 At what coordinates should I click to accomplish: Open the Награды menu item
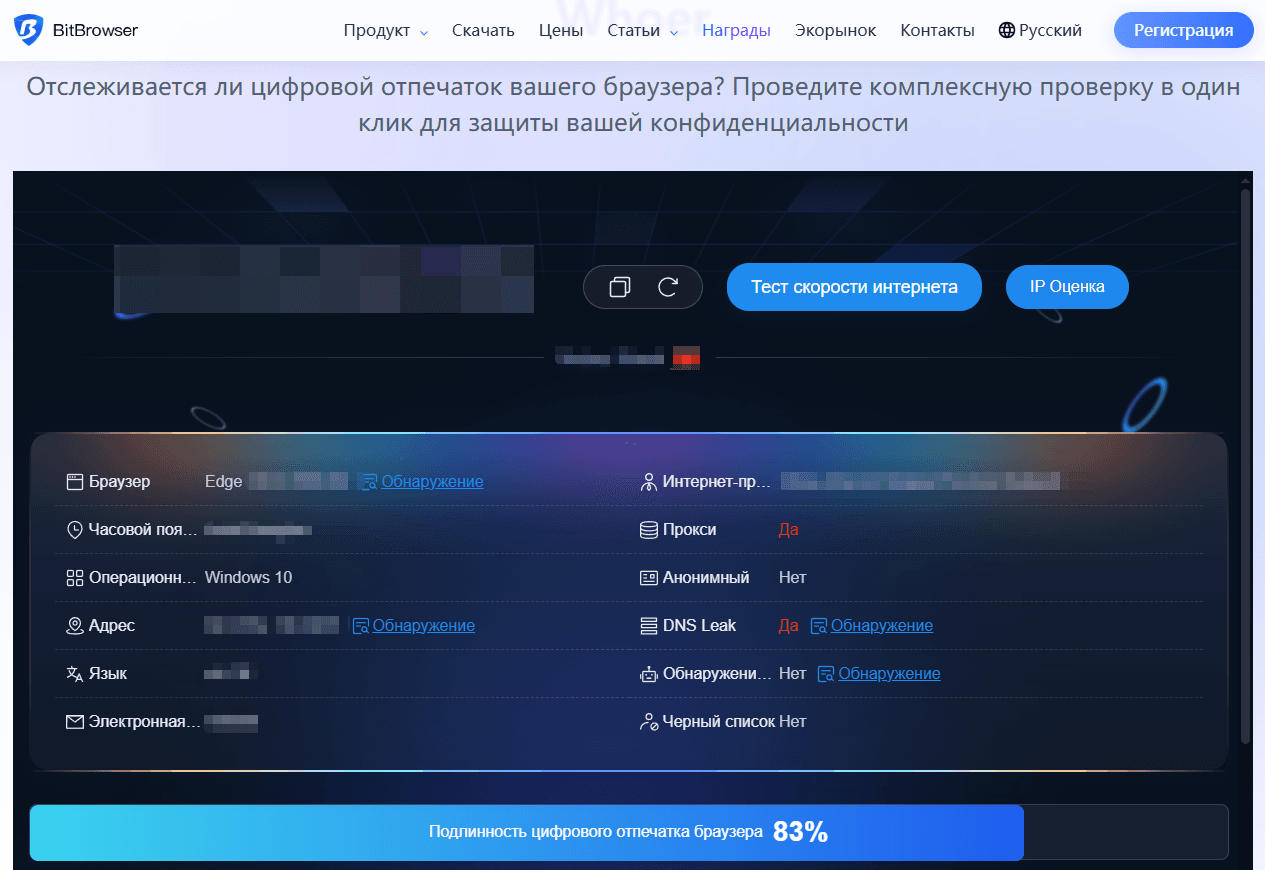pos(736,30)
